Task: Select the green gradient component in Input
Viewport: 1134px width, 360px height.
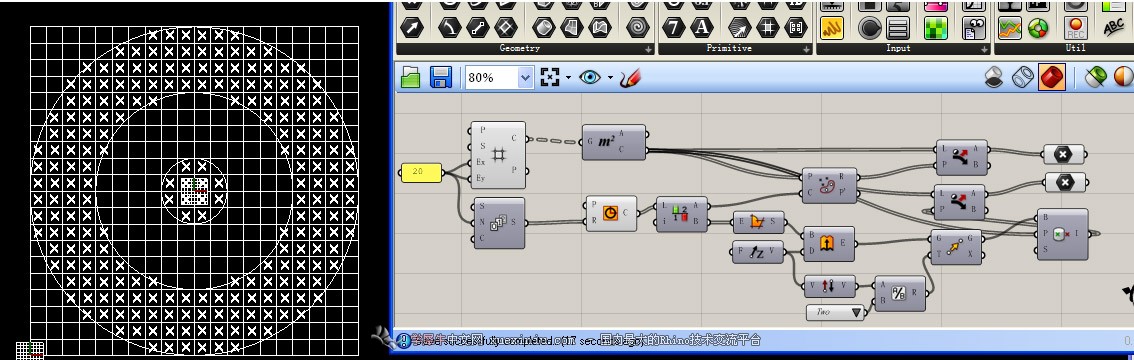Action: coord(936,27)
